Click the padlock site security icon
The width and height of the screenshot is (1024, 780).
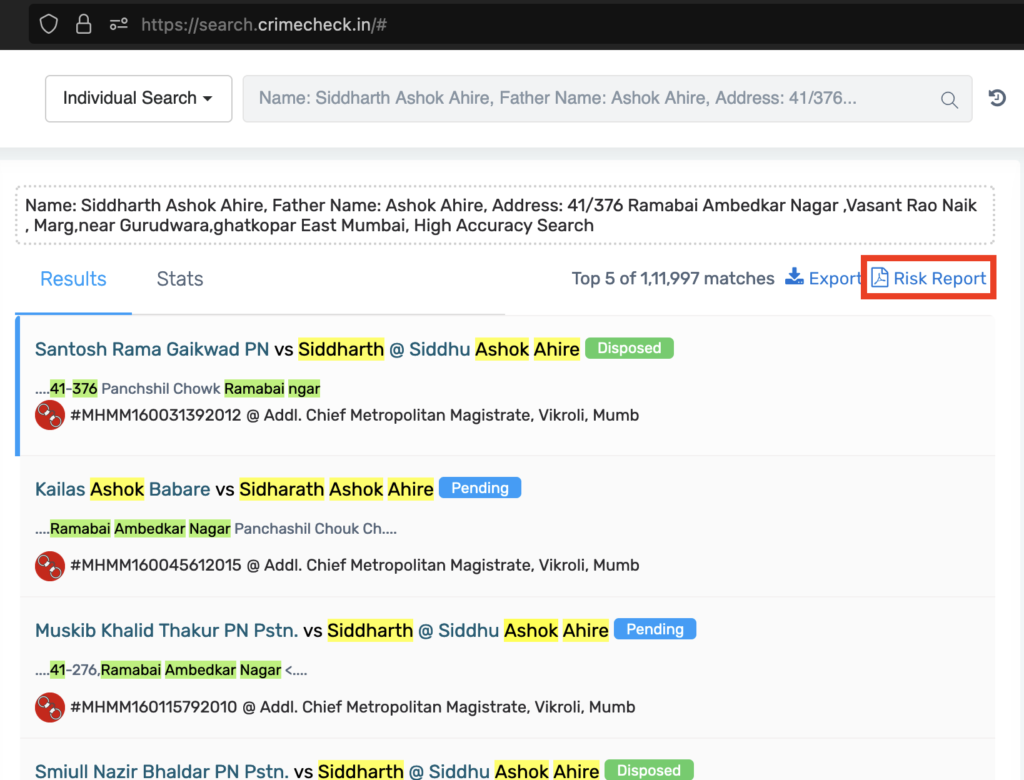(x=84, y=24)
